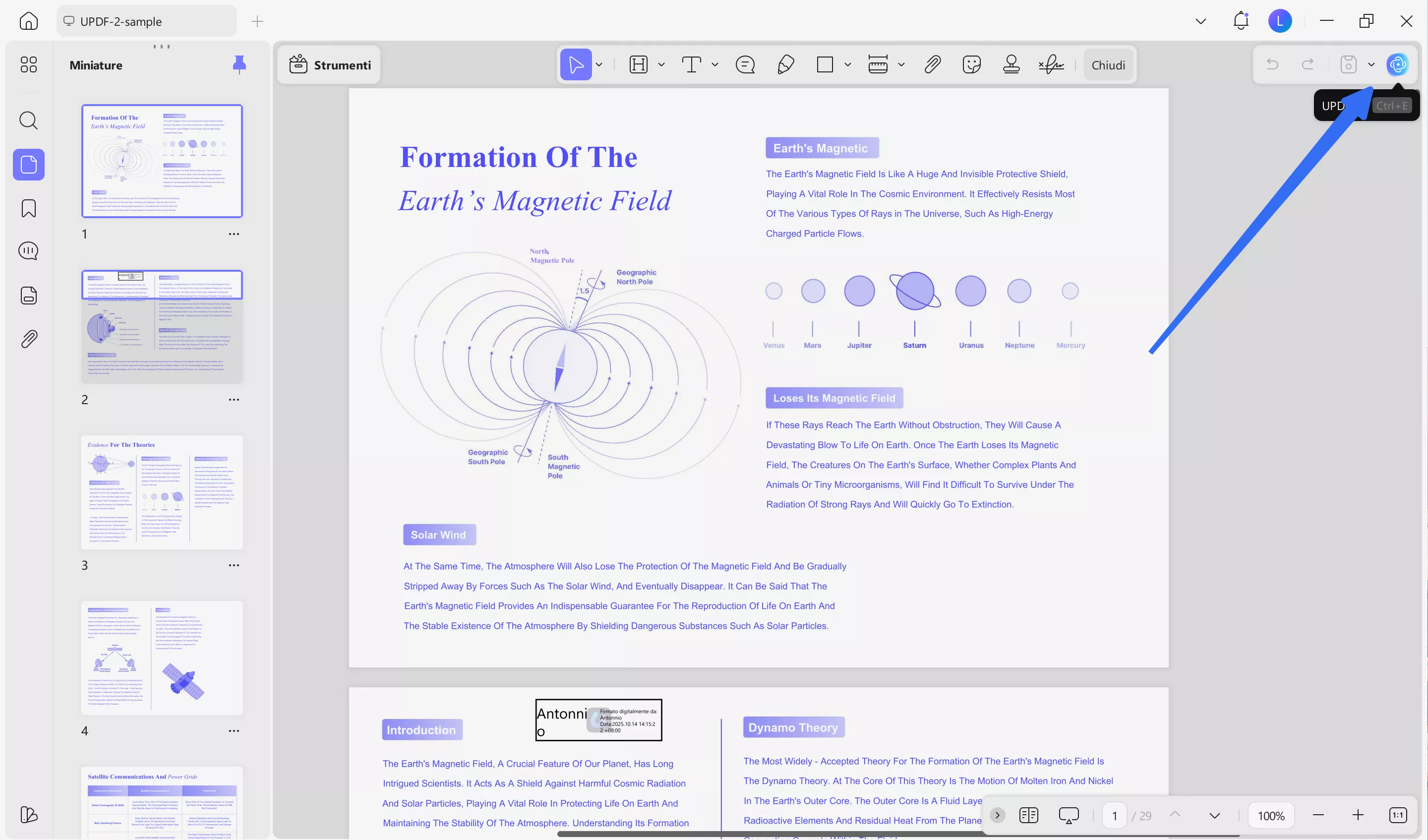Open search panel in left sidebar
The height and width of the screenshot is (840, 1428).
[x=28, y=120]
